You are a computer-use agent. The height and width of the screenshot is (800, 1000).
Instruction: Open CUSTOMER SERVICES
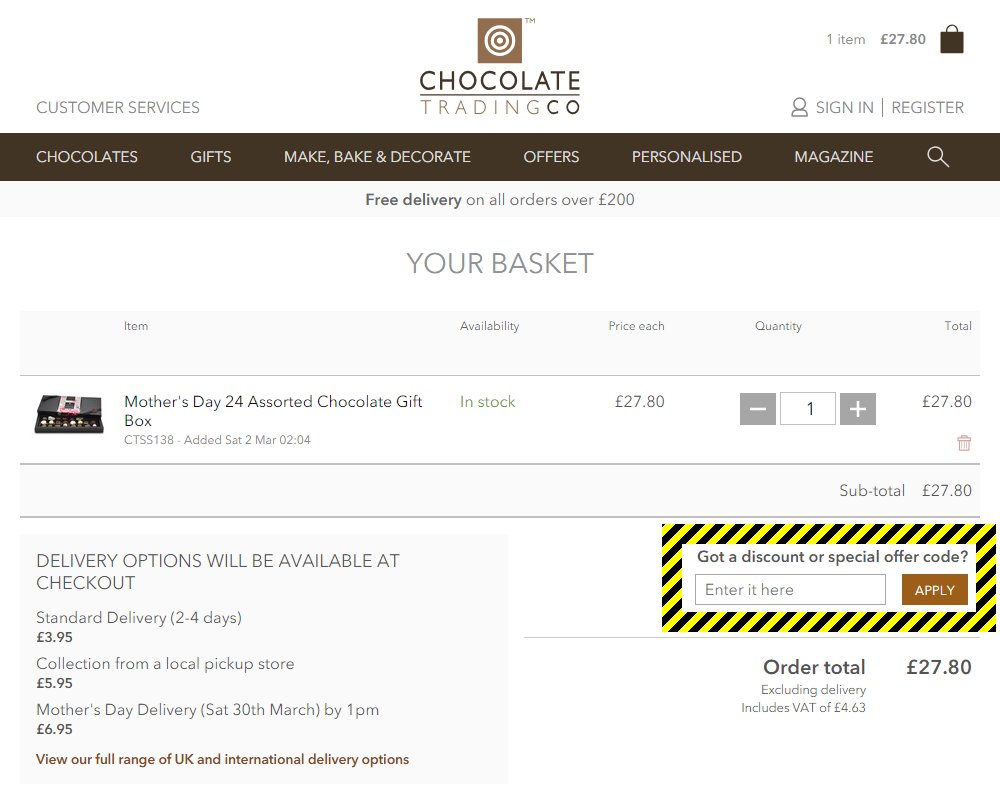[117, 107]
